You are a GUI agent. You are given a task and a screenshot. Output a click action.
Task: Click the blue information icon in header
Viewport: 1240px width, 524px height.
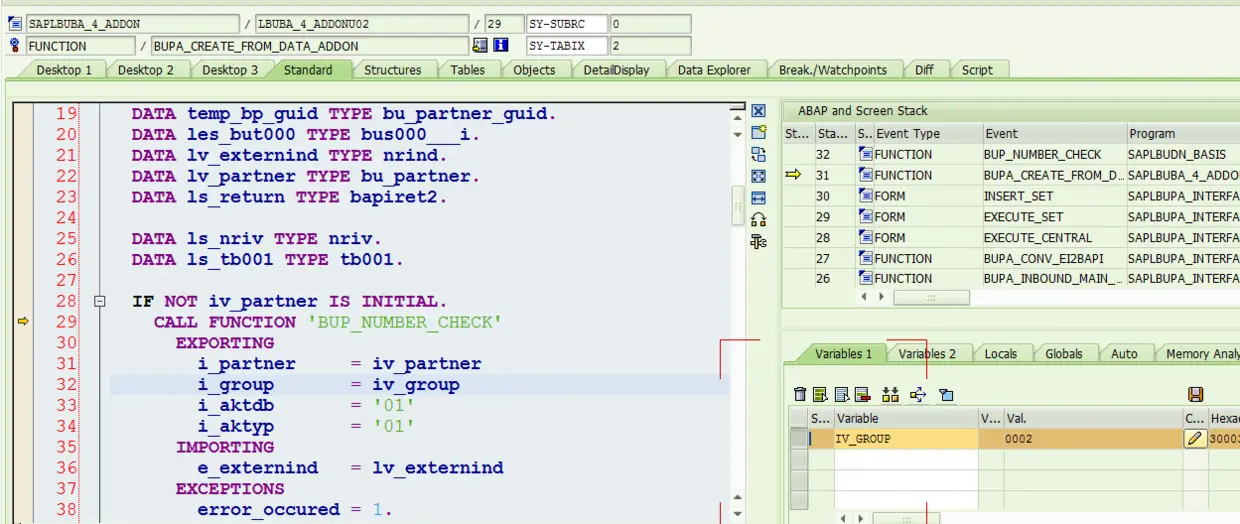tap(501, 45)
